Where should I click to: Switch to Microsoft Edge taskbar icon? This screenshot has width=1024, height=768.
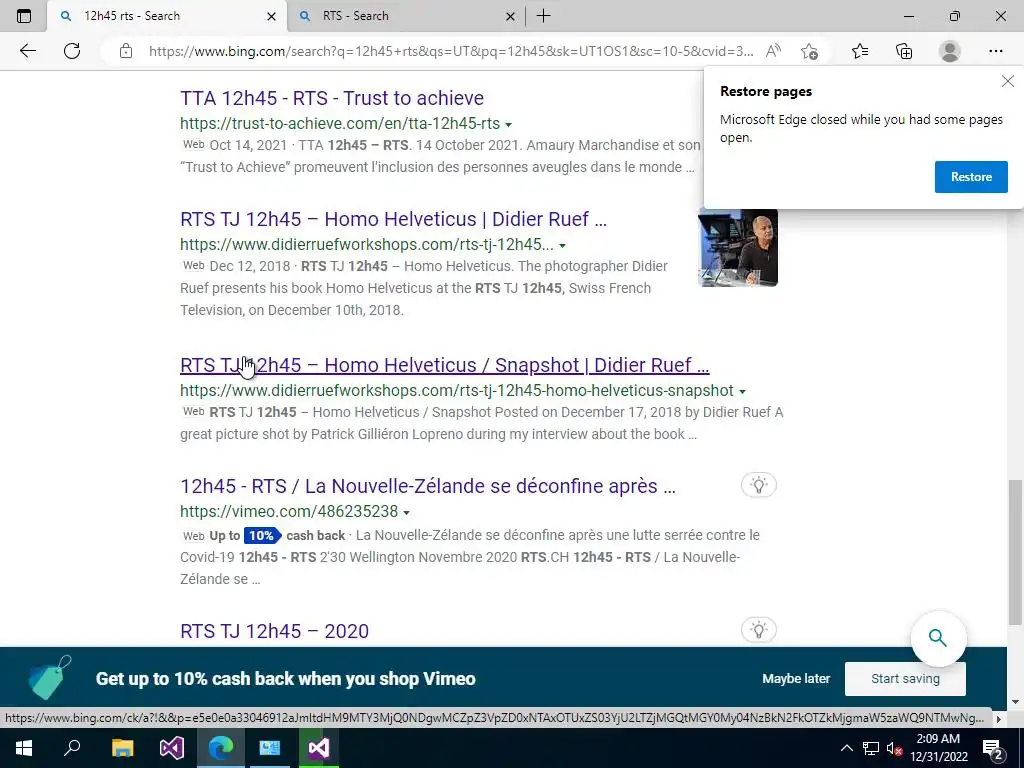tap(221, 748)
